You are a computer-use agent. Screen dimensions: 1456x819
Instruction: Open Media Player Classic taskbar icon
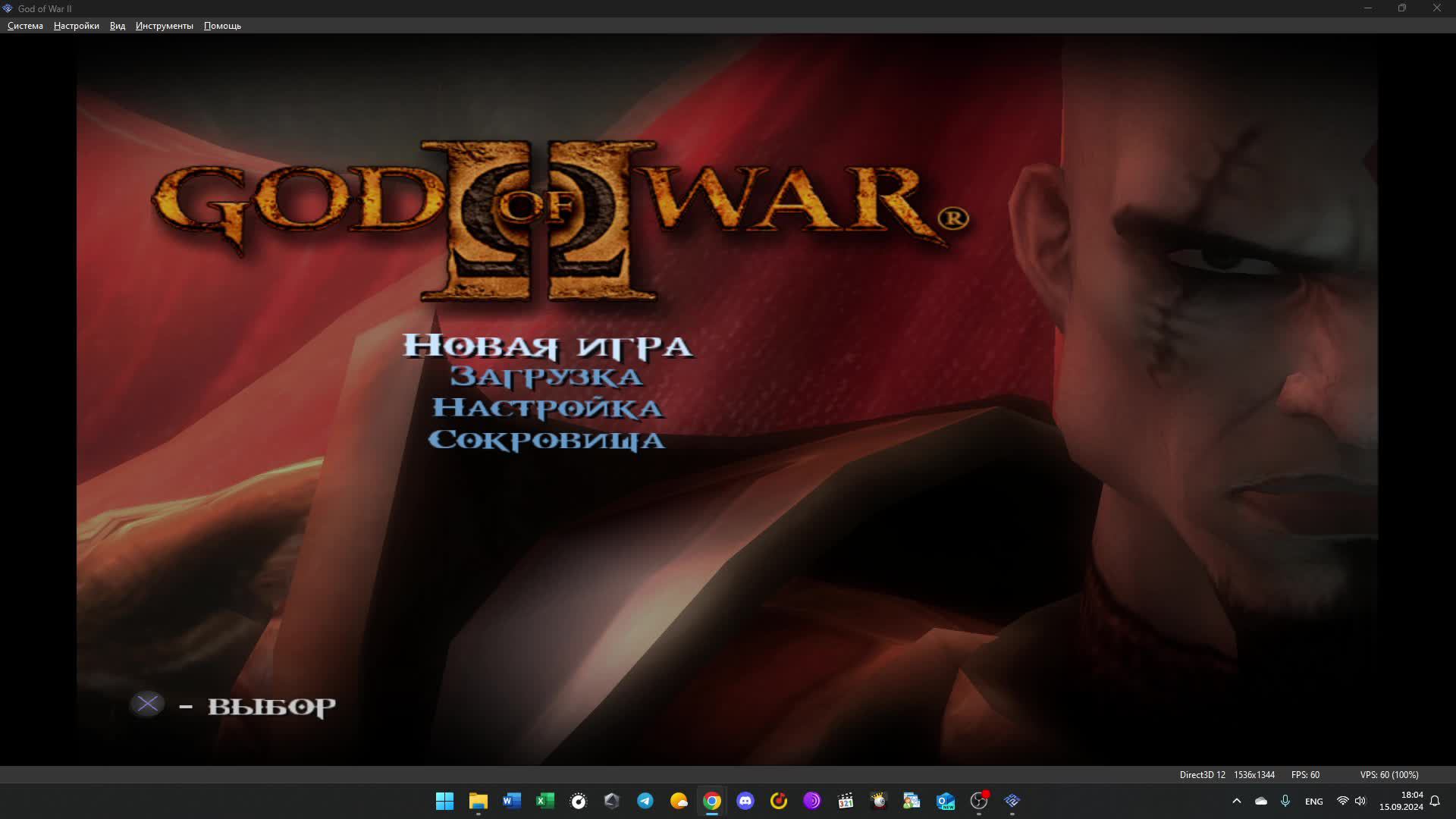click(846, 801)
